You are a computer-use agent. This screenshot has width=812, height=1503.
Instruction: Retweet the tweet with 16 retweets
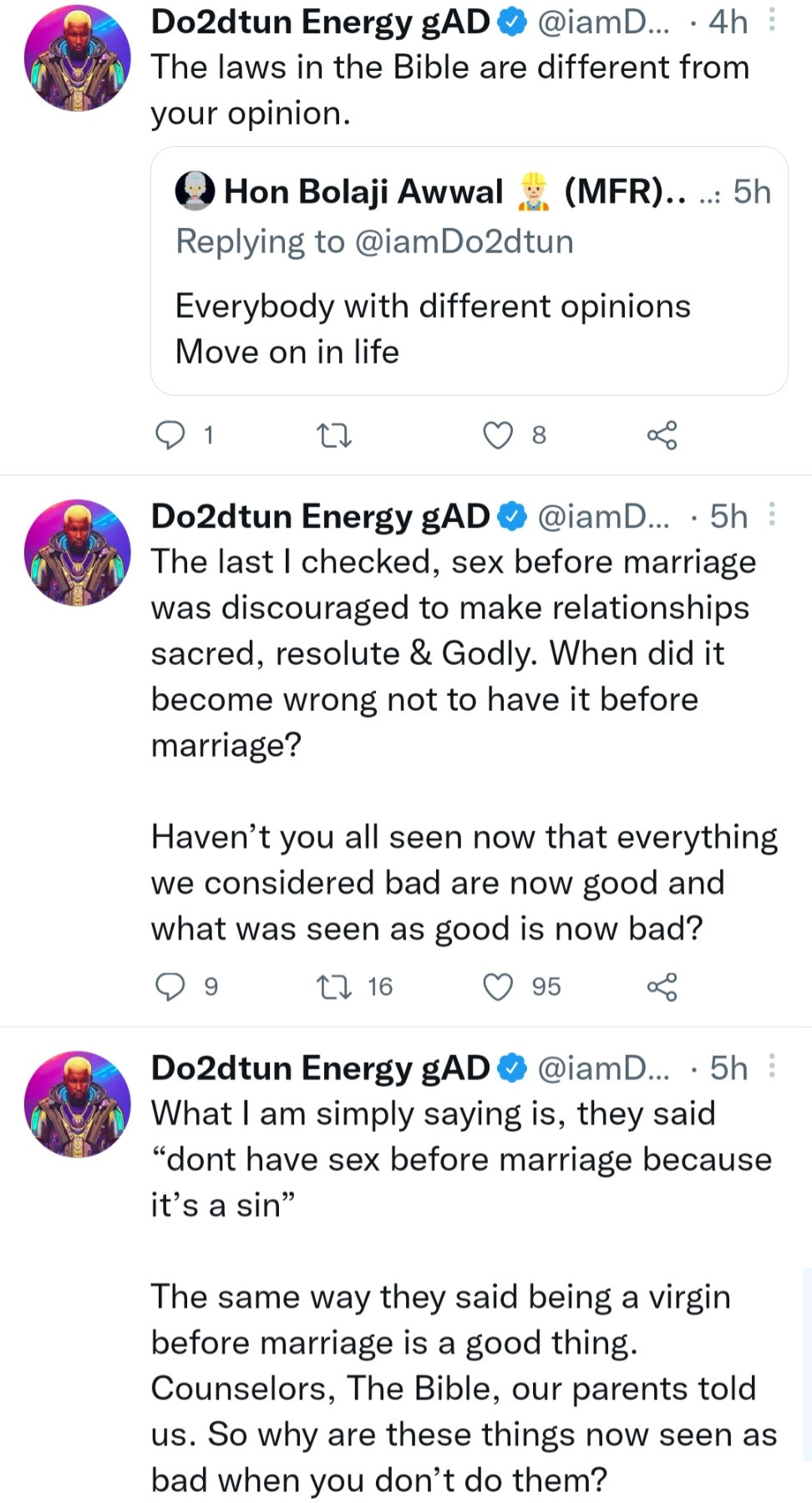click(334, 987)
